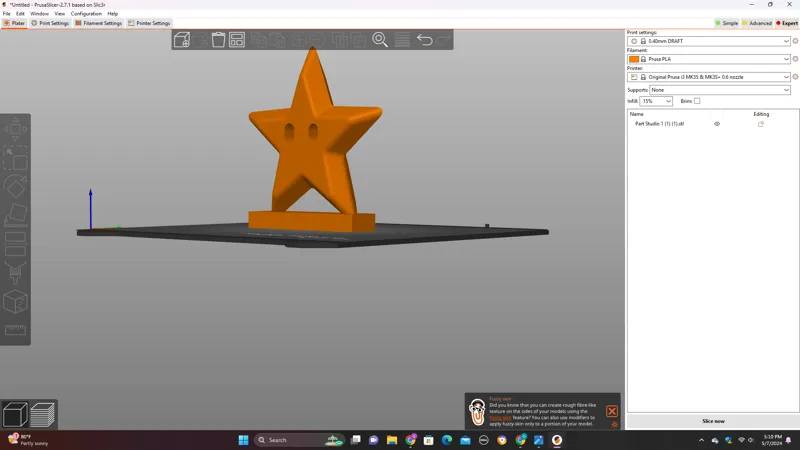Click the Undo arrow icon

(x=424, y=40)
